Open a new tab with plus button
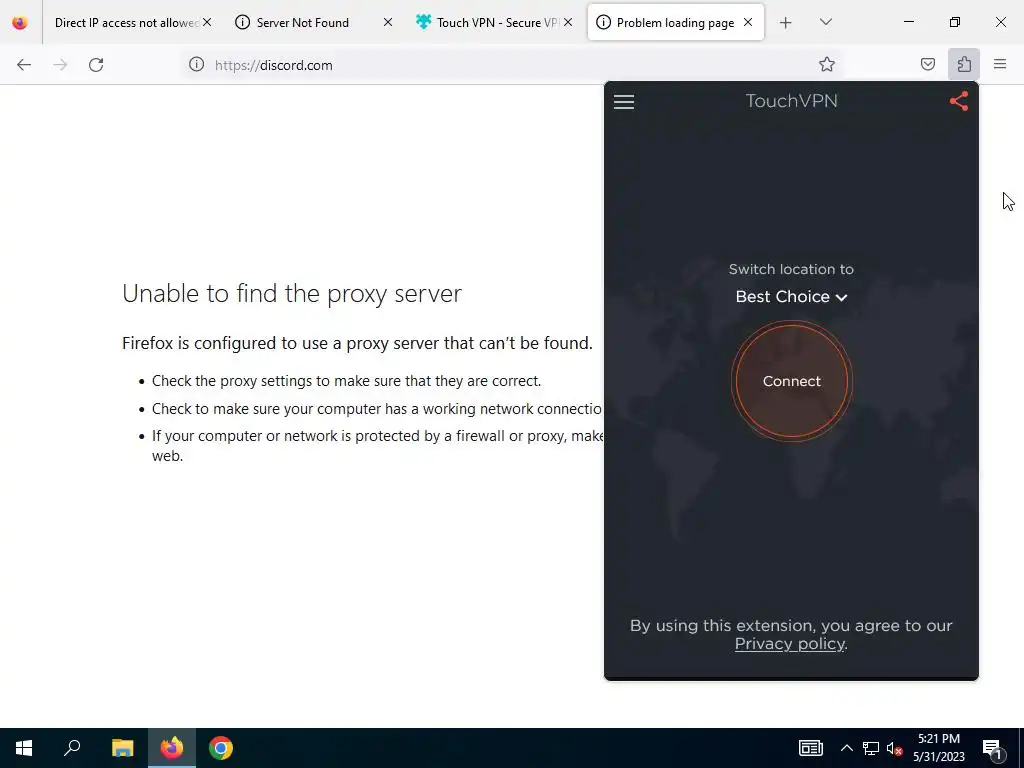Screen dimensions: 1024x768 786,23
